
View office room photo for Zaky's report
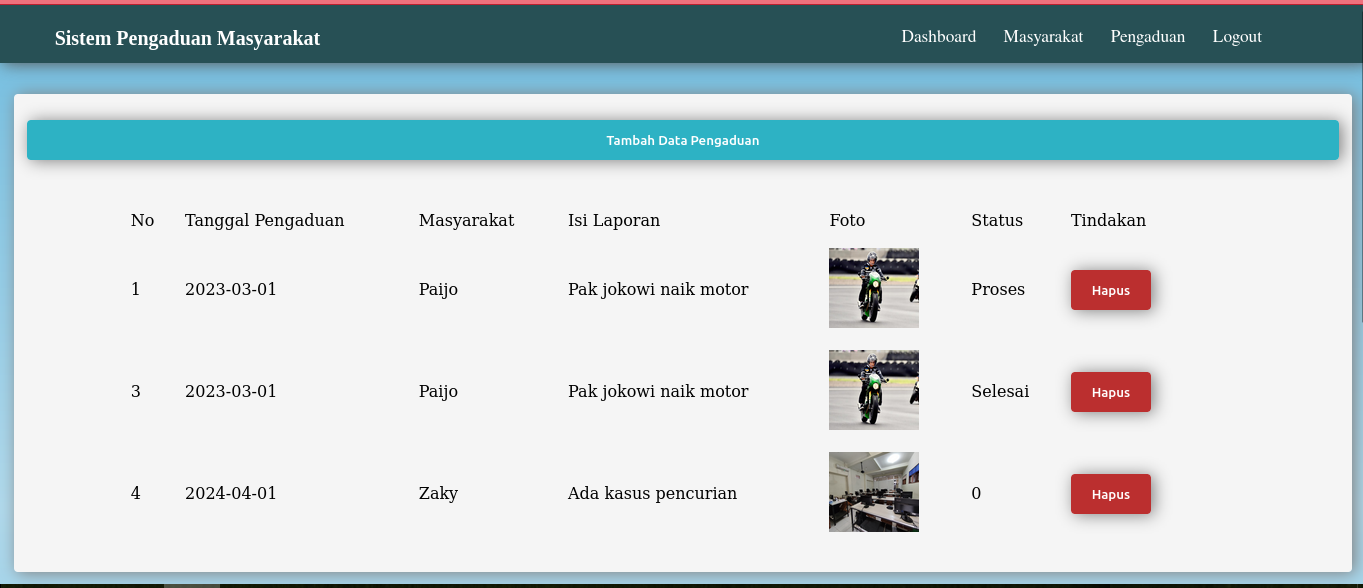point(873,492)
